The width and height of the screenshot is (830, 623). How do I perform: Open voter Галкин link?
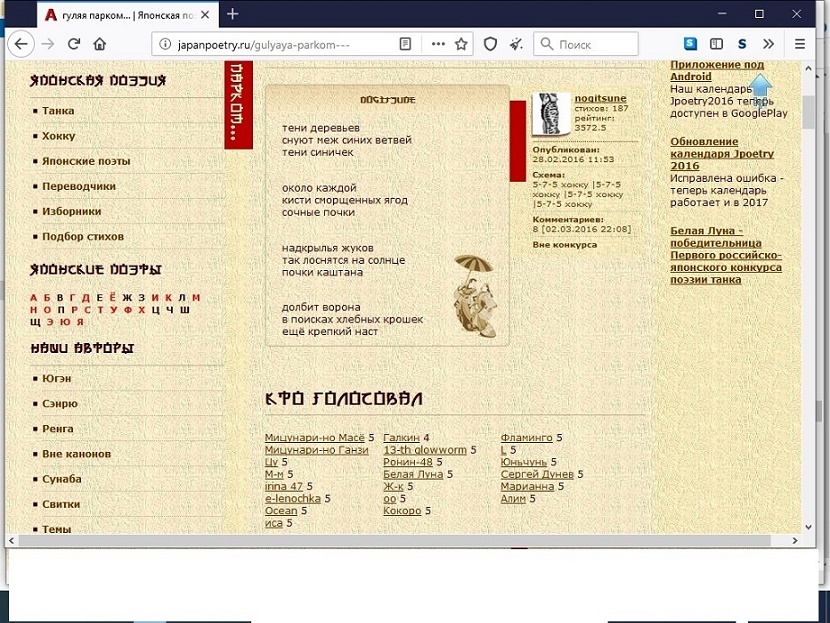401,438
